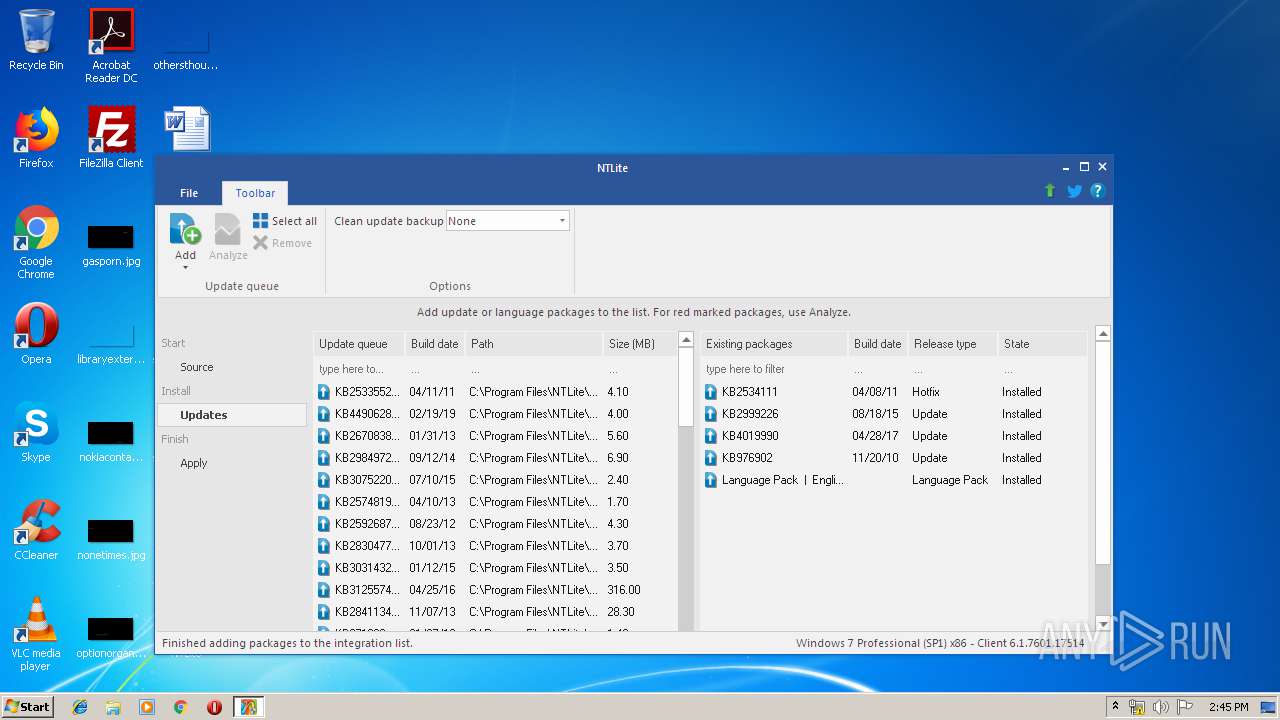Click existing packages scrollbar down arrow
1280x720 pixels.
(x=1103, y=625)
